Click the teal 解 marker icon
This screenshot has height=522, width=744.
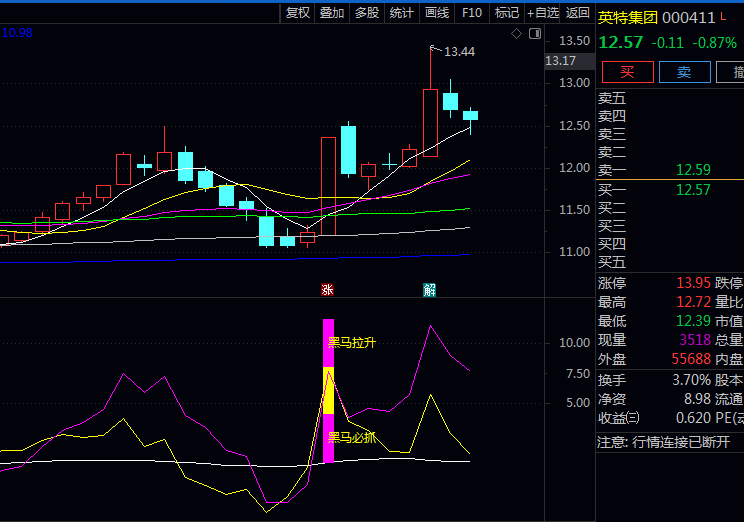coord(429,290)
